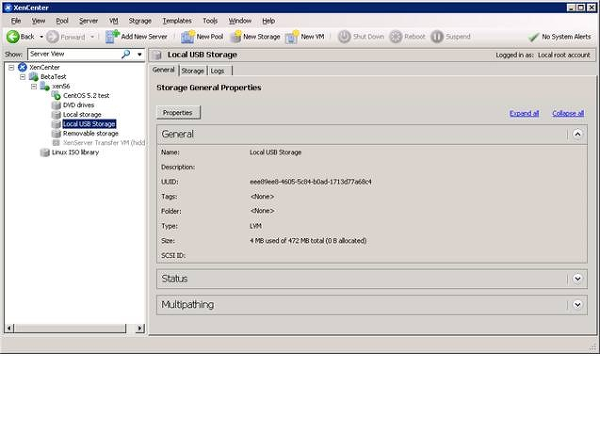Select the CentOS 5.2 test tree label
This screenshot has height=433, width=600.
pos(86,96)
